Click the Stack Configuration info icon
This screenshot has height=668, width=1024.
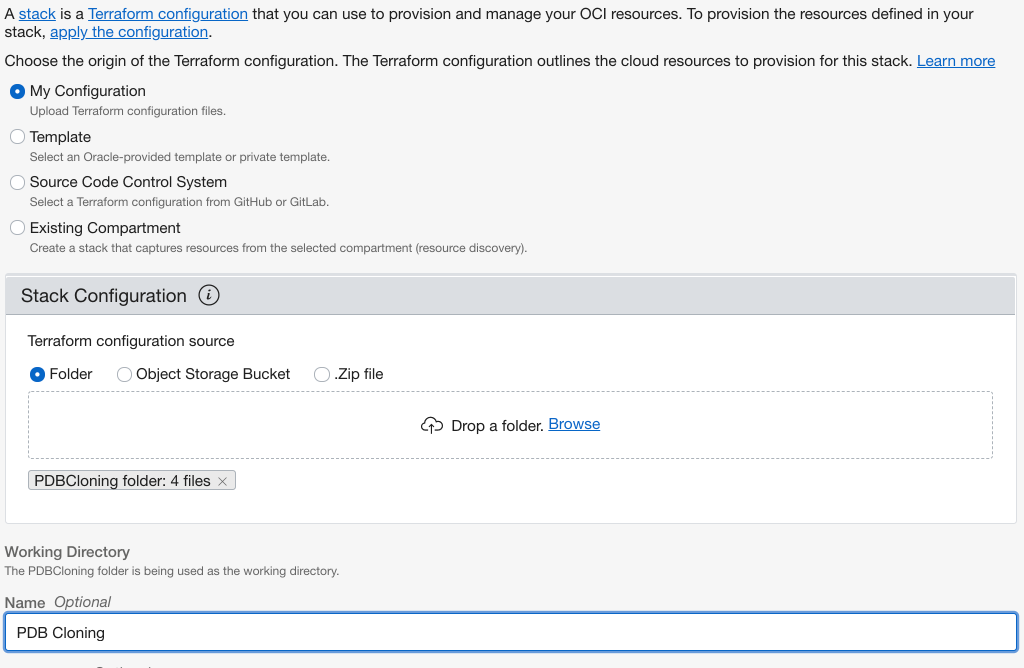coord(208,295)
